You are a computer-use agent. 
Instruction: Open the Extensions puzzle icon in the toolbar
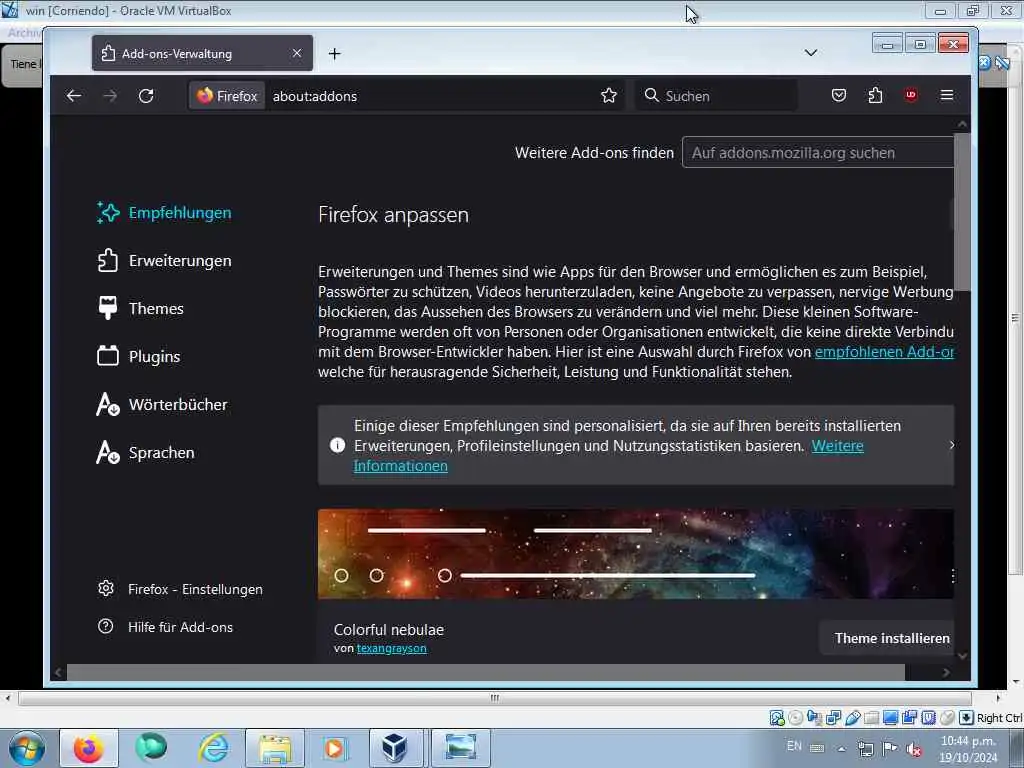(x=875, y=96)
